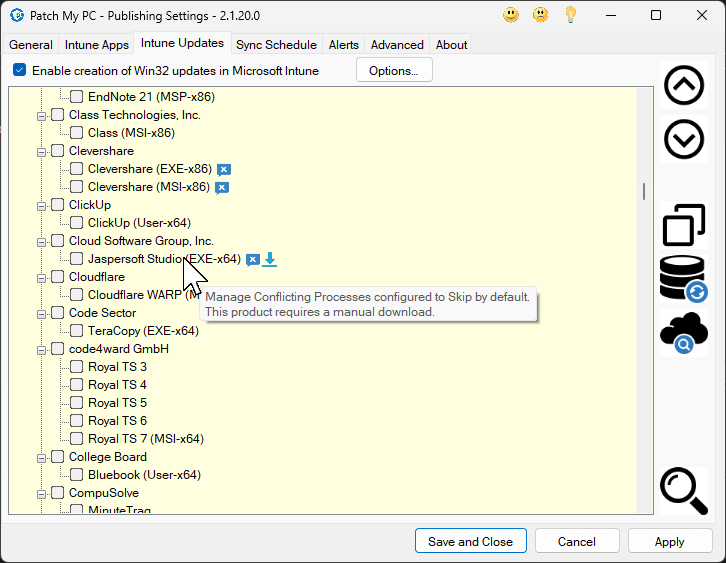Click the happy smiley feedback icon
Image resolution: width=726 pixels, height=563 pixels.
pos(511,15)
